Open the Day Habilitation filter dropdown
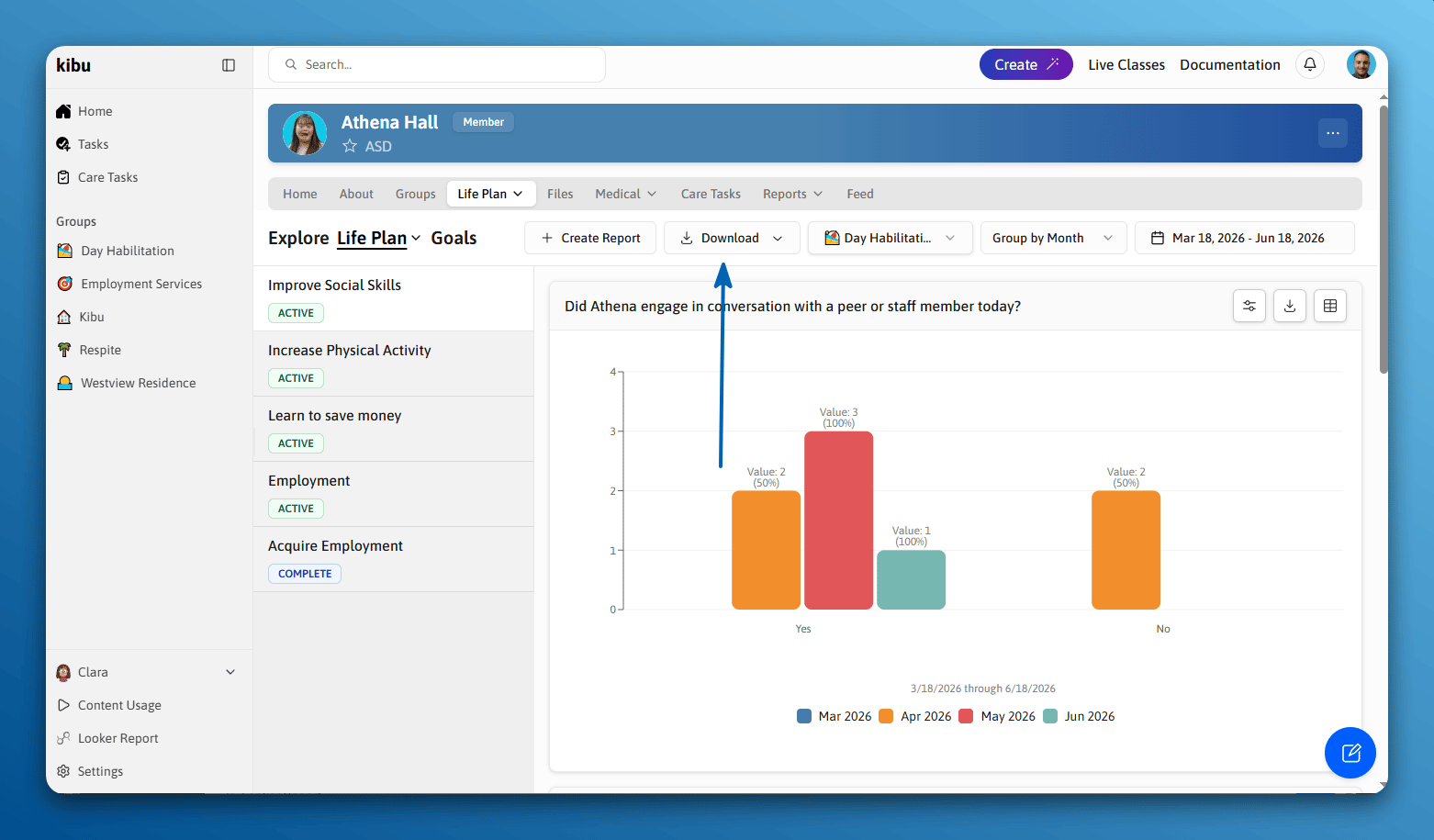Image resolution: width=1434 pixels, height=840 pixels. 891,238
